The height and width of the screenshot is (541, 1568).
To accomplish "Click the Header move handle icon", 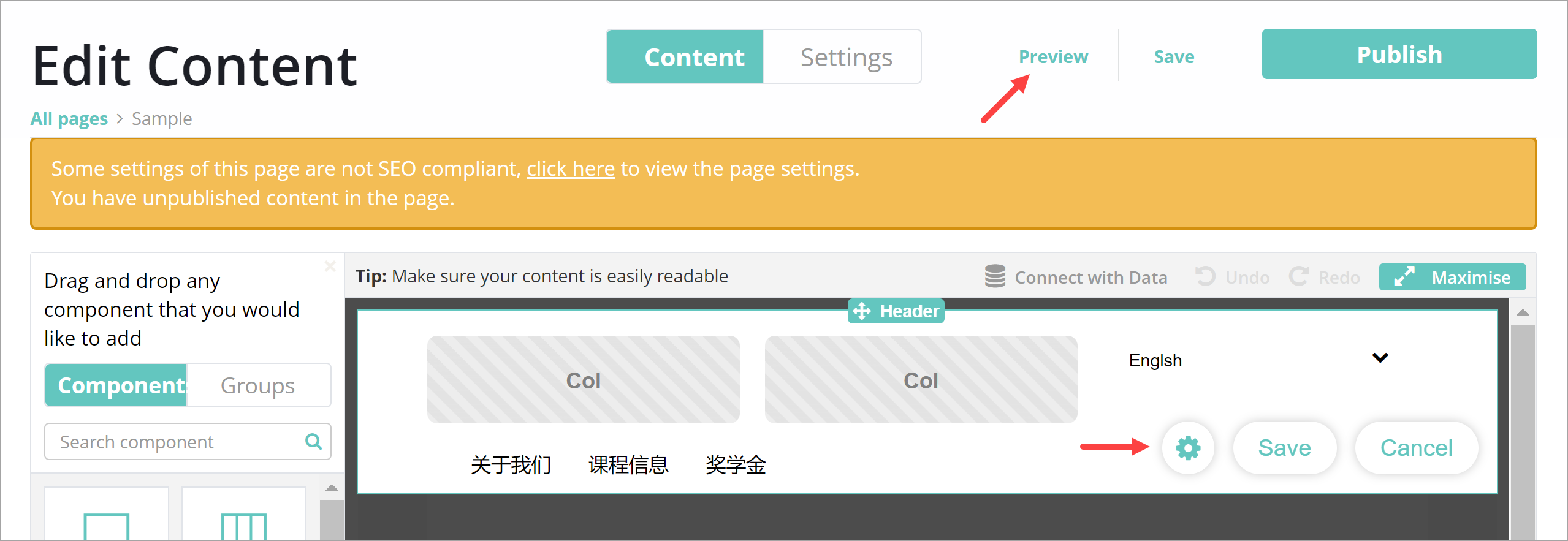I will pos(862,311).
